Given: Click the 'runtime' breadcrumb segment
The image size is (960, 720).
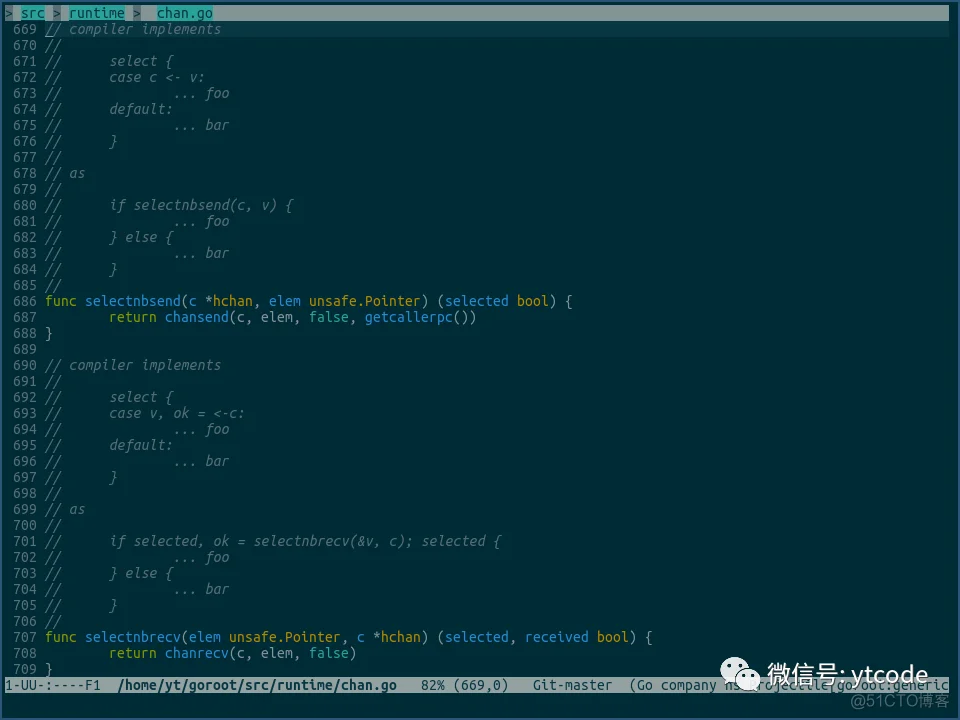Looking at the screenshot, I should click(x=97, y=13).
